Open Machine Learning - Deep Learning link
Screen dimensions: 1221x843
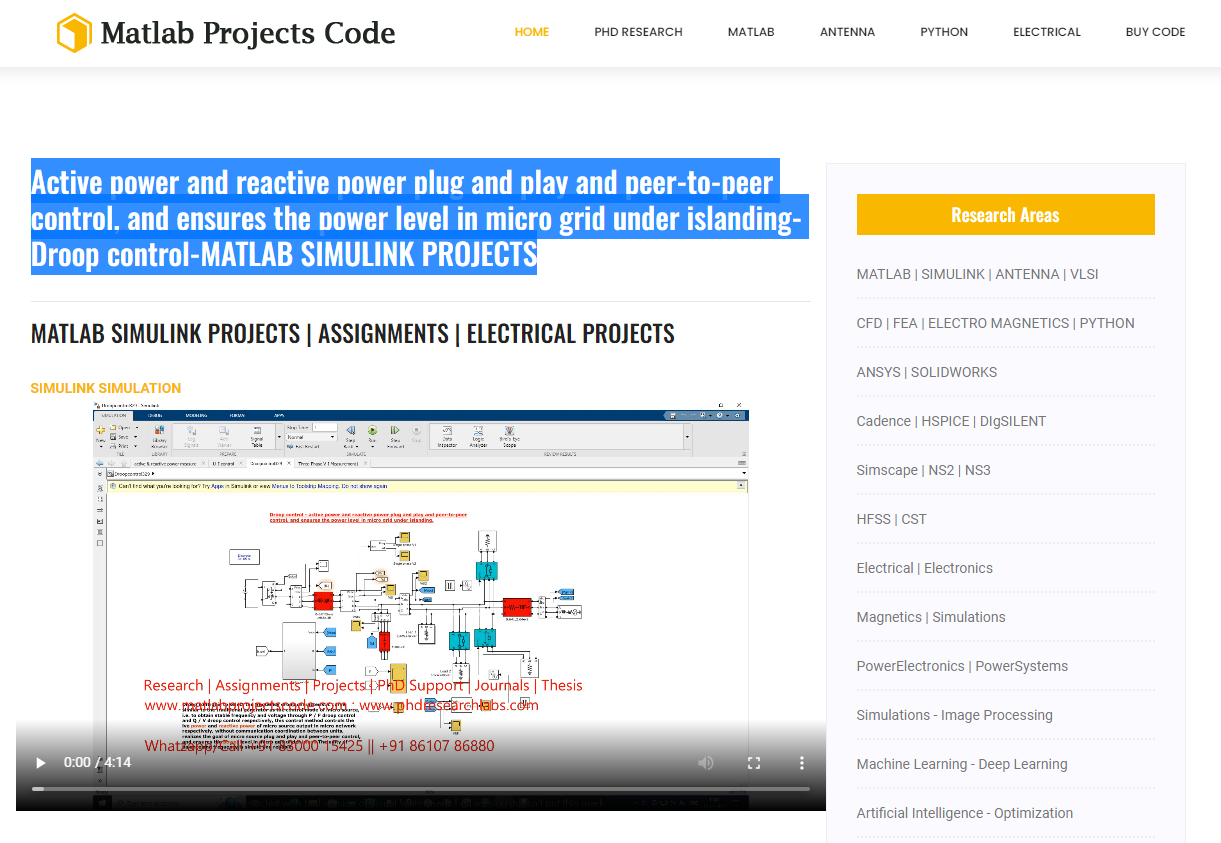961,764
